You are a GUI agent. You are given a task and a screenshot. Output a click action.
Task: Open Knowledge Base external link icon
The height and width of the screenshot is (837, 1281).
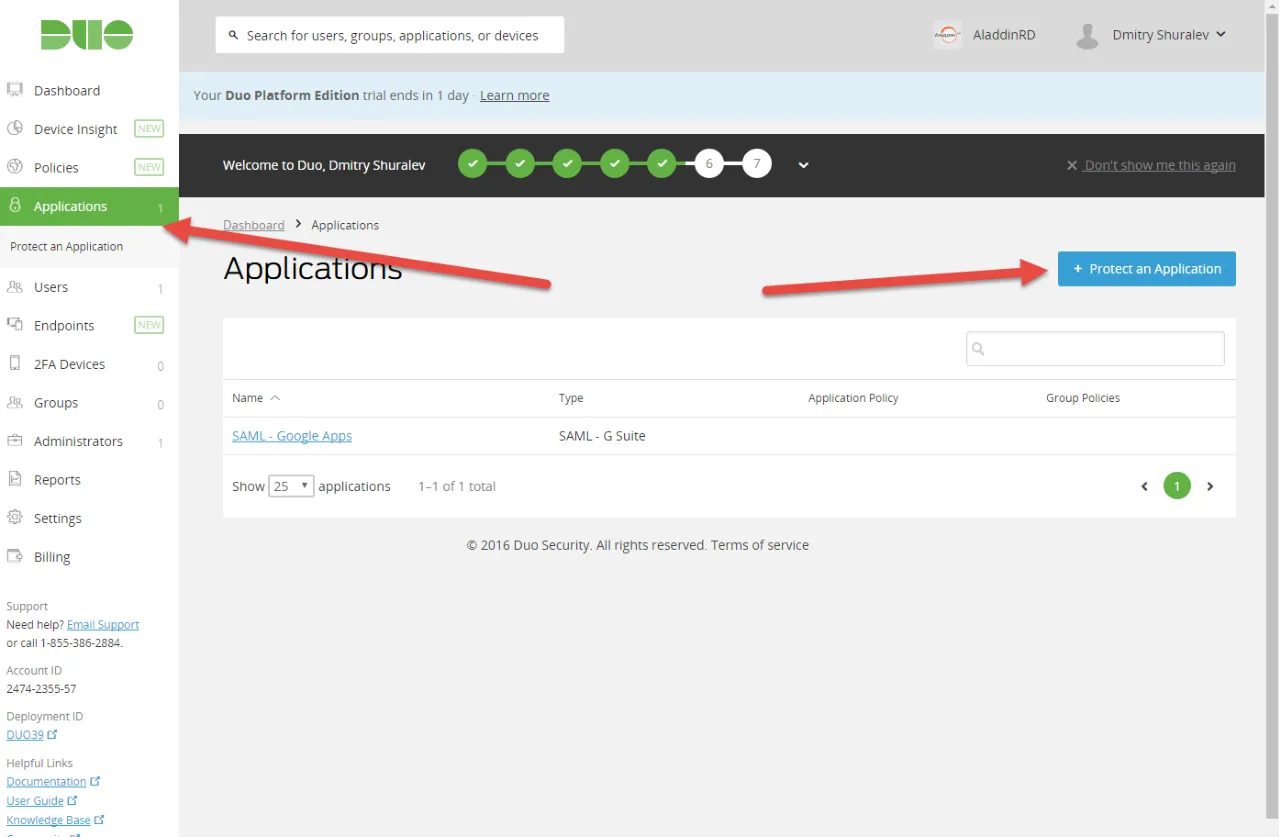pos(100,819)
